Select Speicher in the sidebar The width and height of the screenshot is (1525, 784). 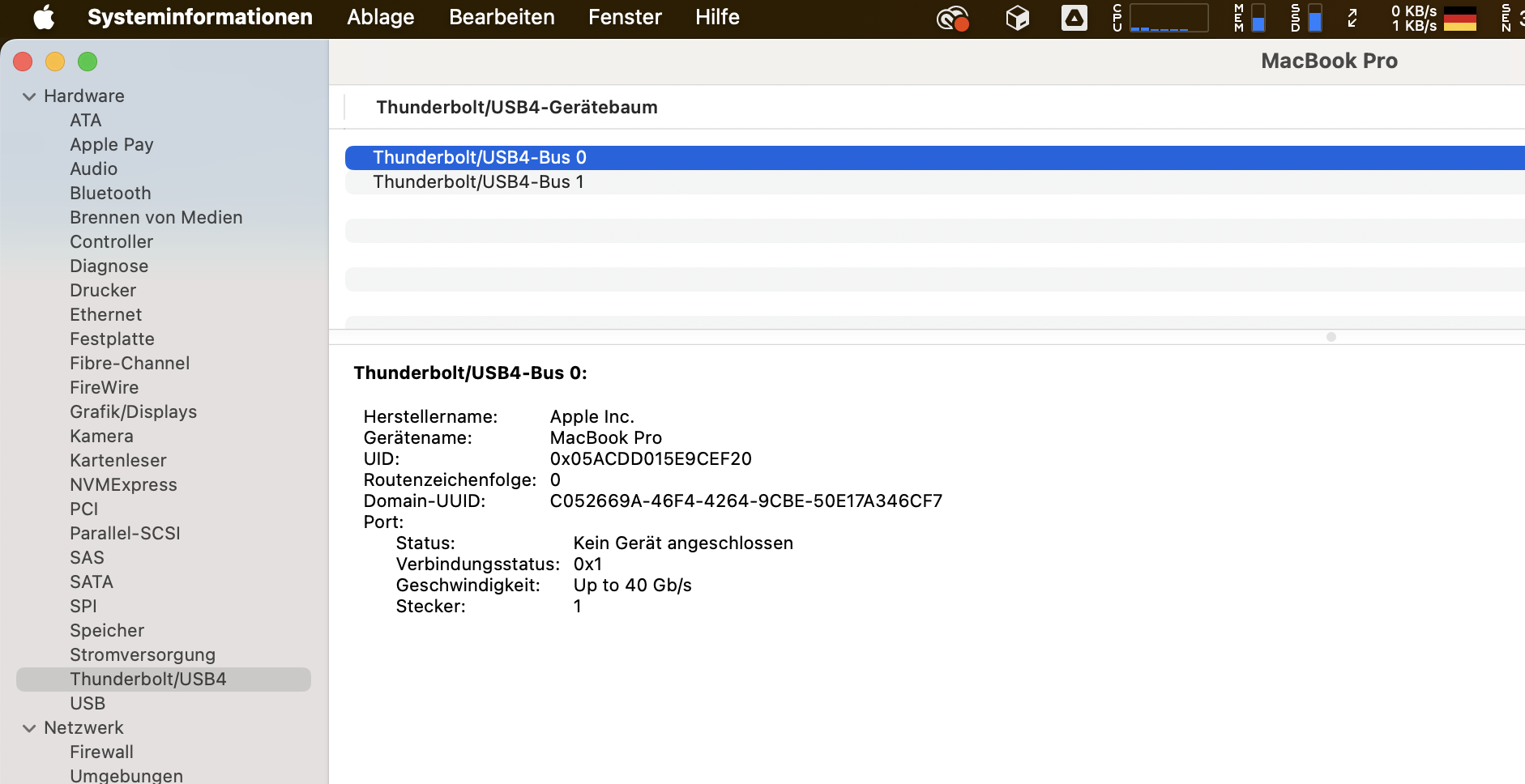coord(107,630)
